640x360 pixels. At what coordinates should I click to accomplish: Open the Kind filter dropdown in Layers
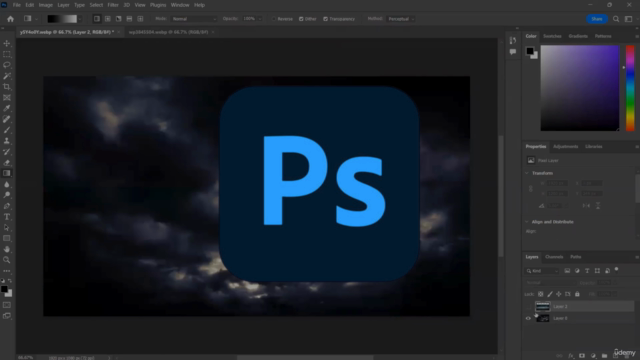click(x=542, y=271)
